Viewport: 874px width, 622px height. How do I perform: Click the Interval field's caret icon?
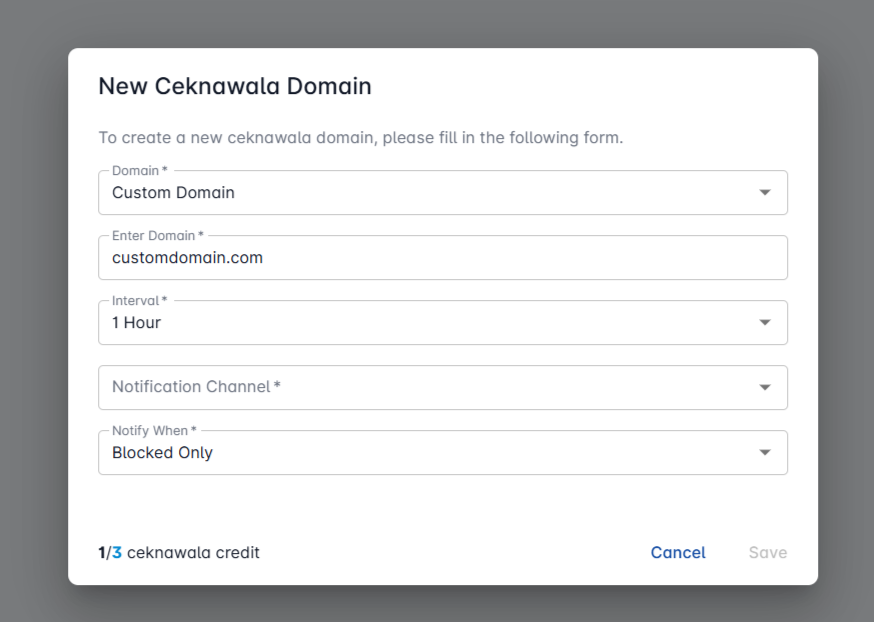point(765,323)
